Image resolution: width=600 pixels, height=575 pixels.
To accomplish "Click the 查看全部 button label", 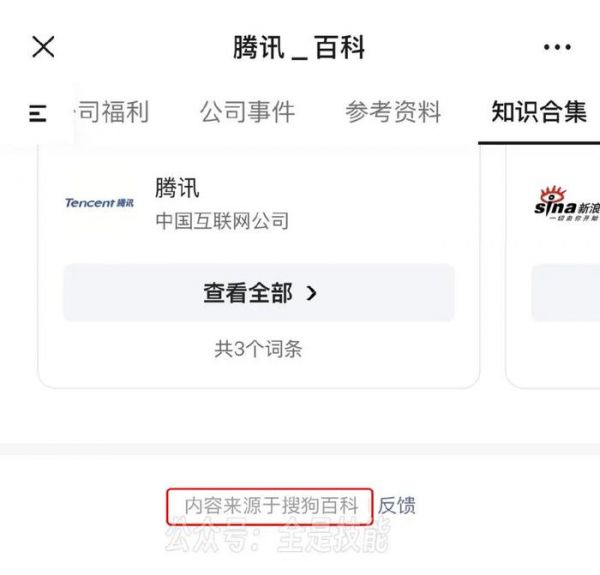I will coord(248,293).
